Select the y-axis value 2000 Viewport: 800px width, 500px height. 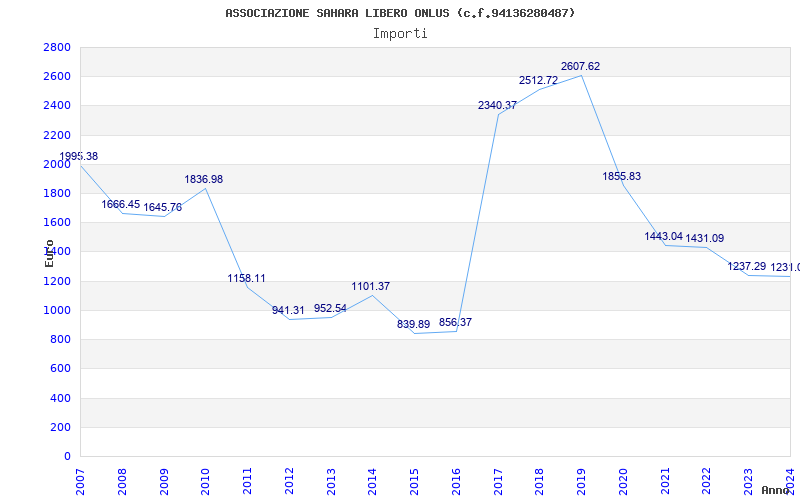click(57, 164)
